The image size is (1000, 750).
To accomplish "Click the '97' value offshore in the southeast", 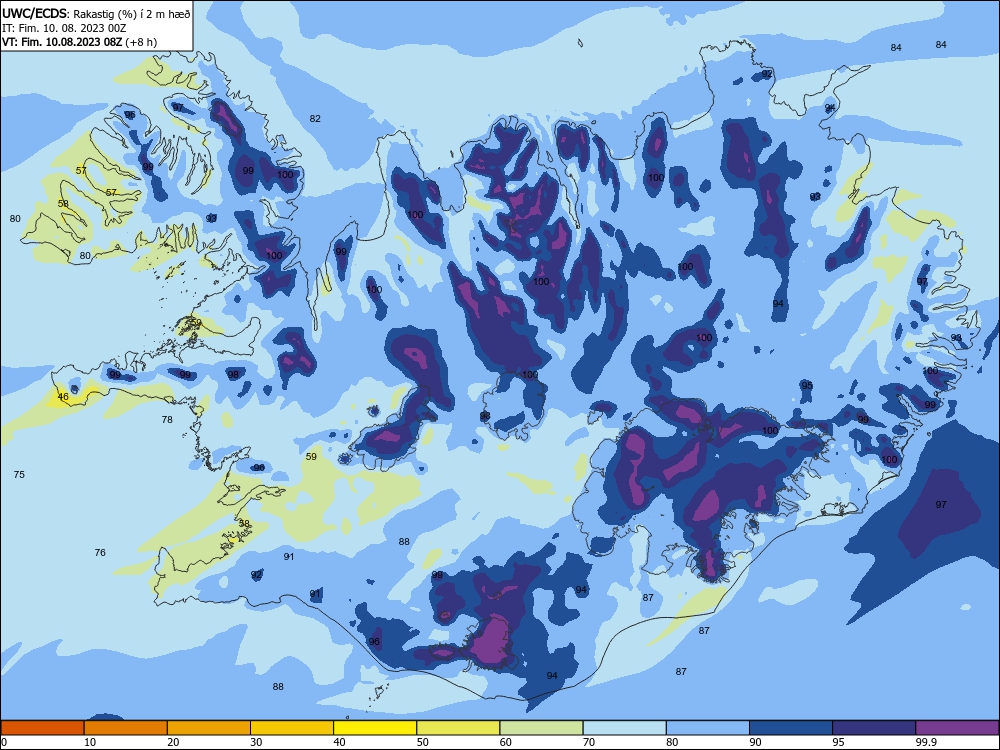I will tap(941, 504).
